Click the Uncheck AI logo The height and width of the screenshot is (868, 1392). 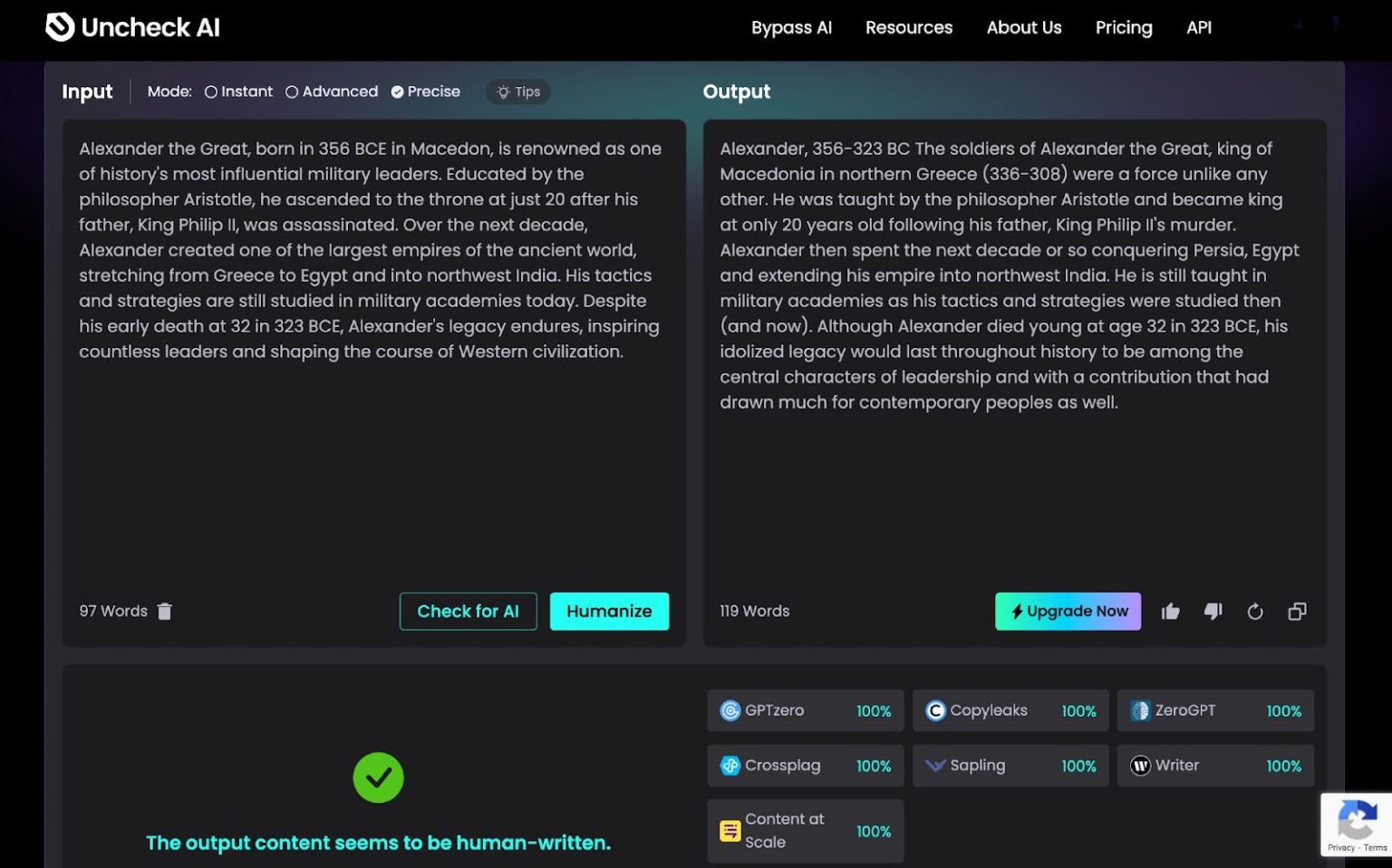pos(131,27)
